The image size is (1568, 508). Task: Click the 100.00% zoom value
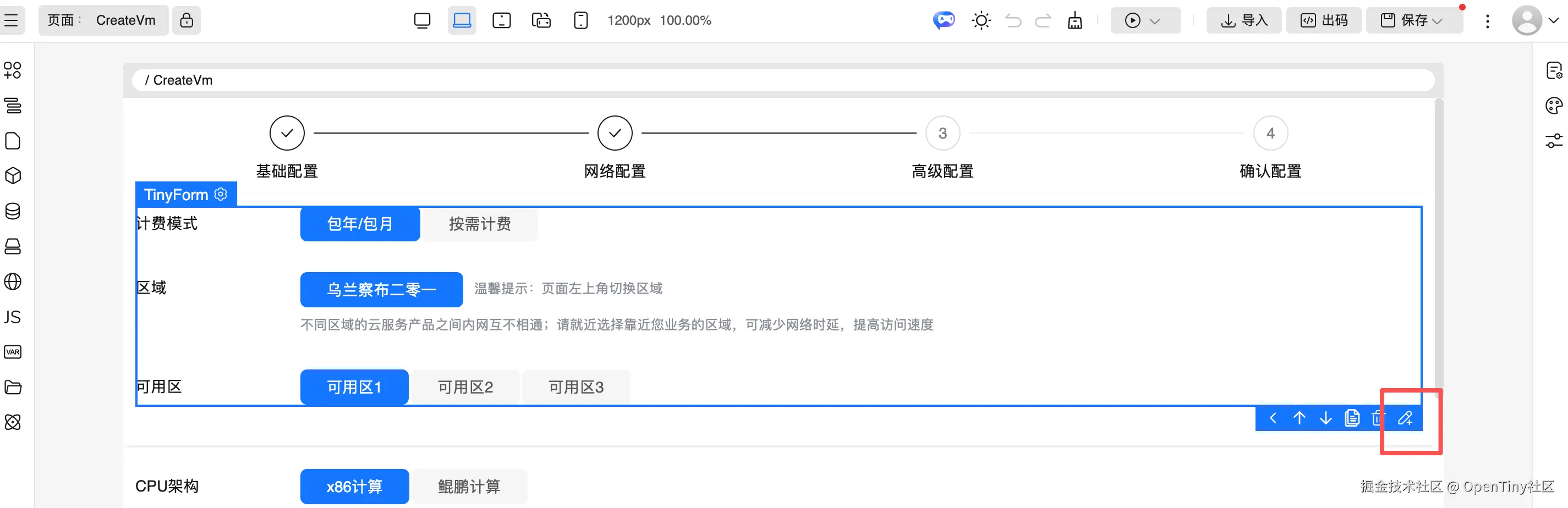(685, 21)
